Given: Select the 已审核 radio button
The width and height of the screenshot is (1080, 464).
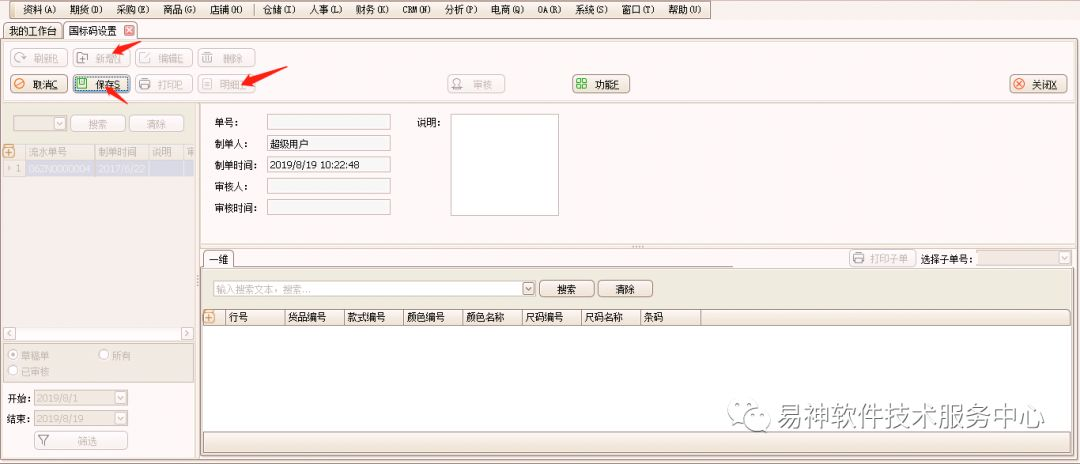Looking at the screenshot, I should 13,370.
